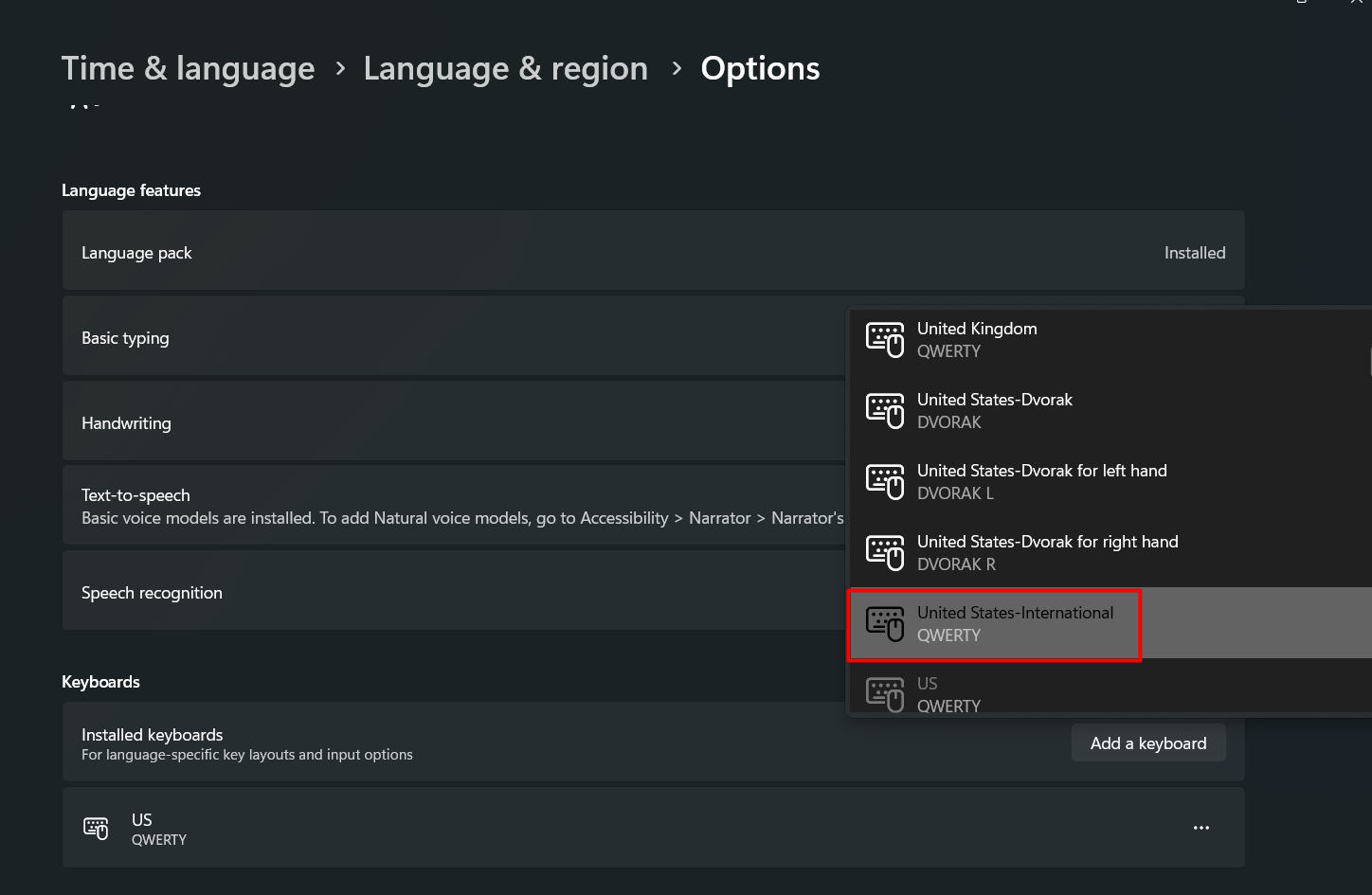Go back to Time & language breadcrumb
Viewport: 1372px width, 895px height.
[x=188, y=69]
